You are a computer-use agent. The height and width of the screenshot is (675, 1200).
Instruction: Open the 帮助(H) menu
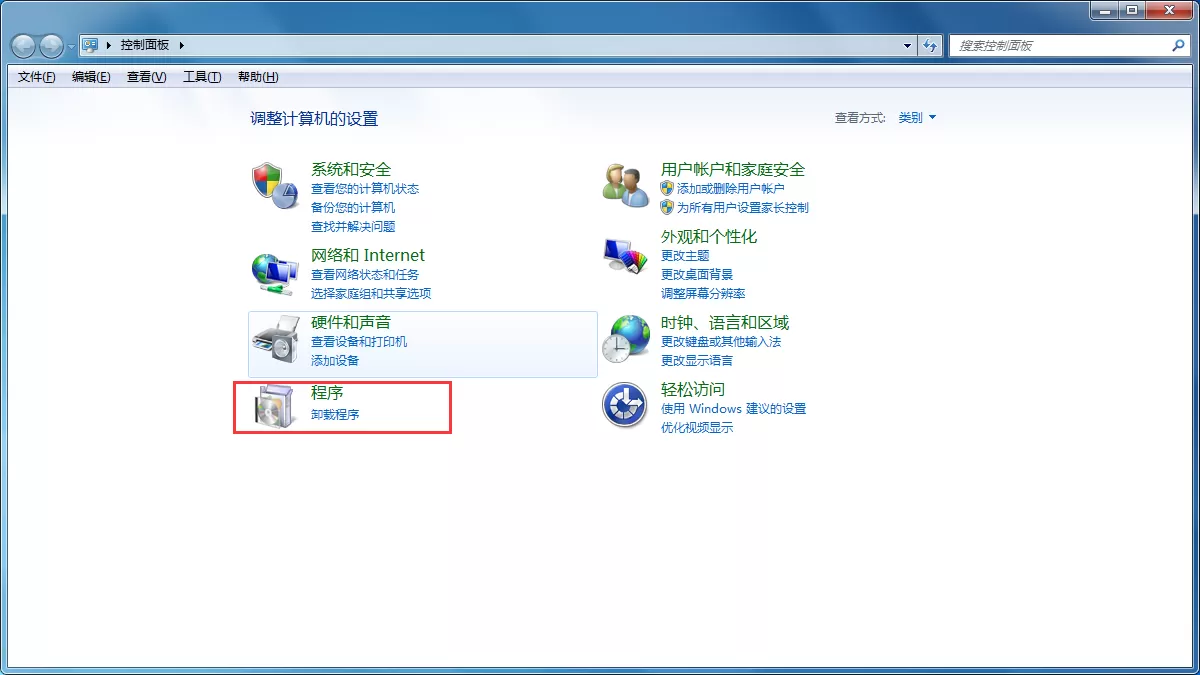(258, 77)
